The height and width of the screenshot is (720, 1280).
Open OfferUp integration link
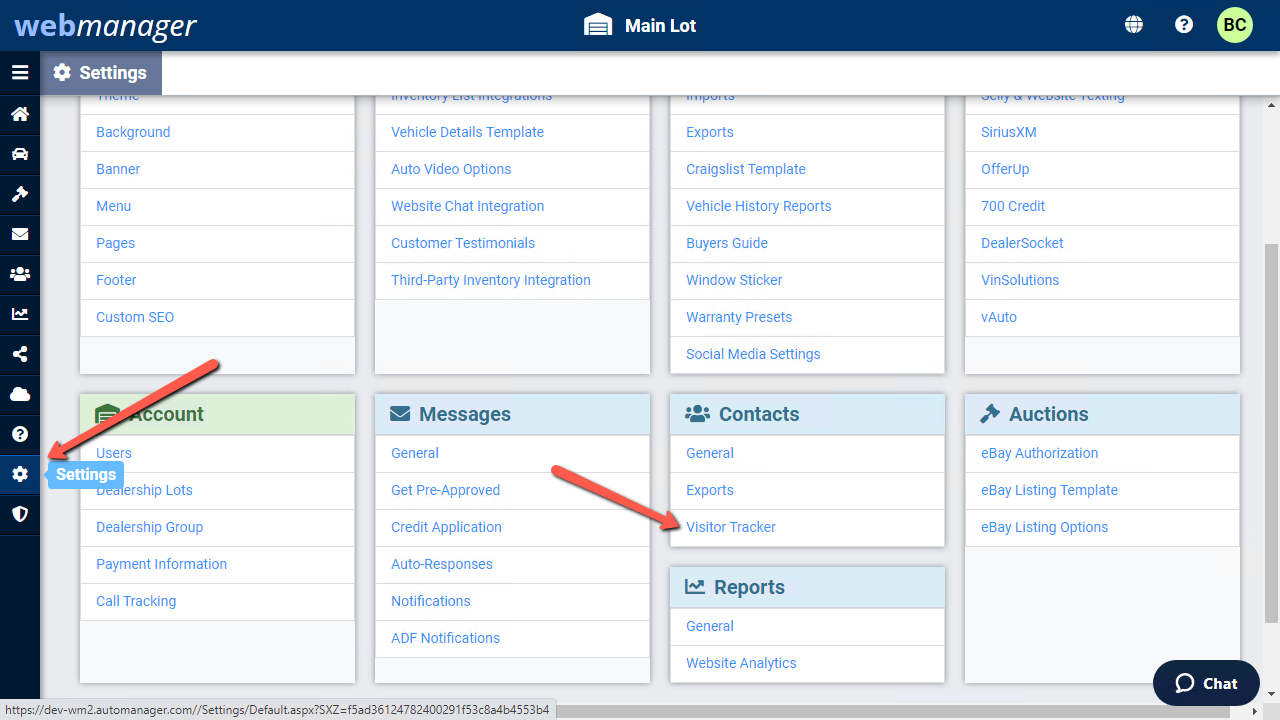1005,169
